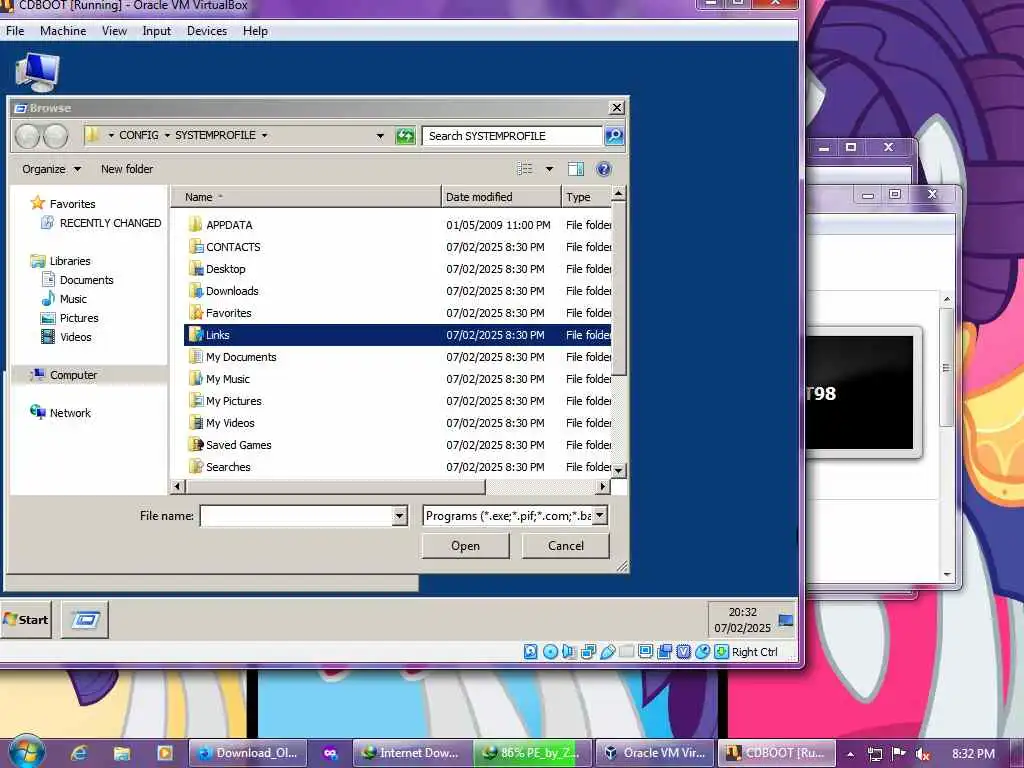Click the Type column header
The width and height of the screenshot is (1024, 768).
586,197
